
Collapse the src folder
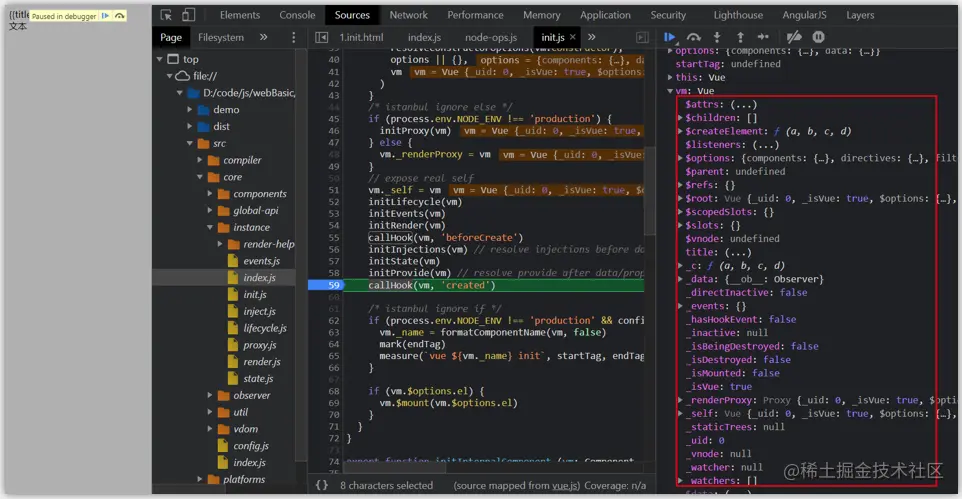click(190, 143)
